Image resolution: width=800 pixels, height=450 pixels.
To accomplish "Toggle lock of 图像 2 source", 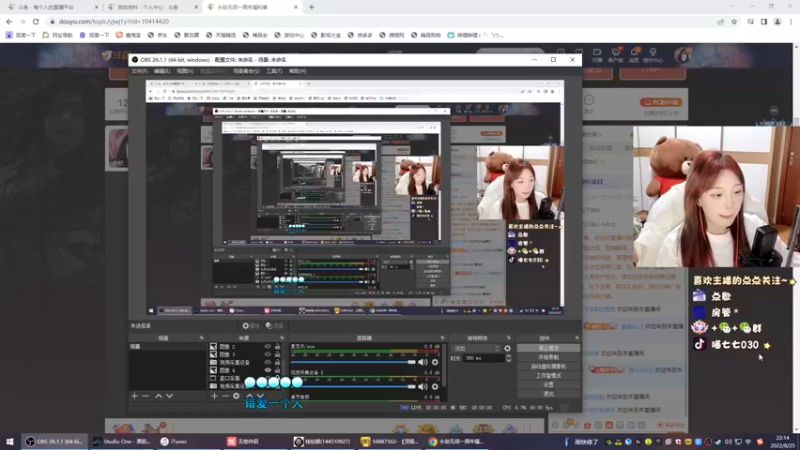I will coord(278,346).
